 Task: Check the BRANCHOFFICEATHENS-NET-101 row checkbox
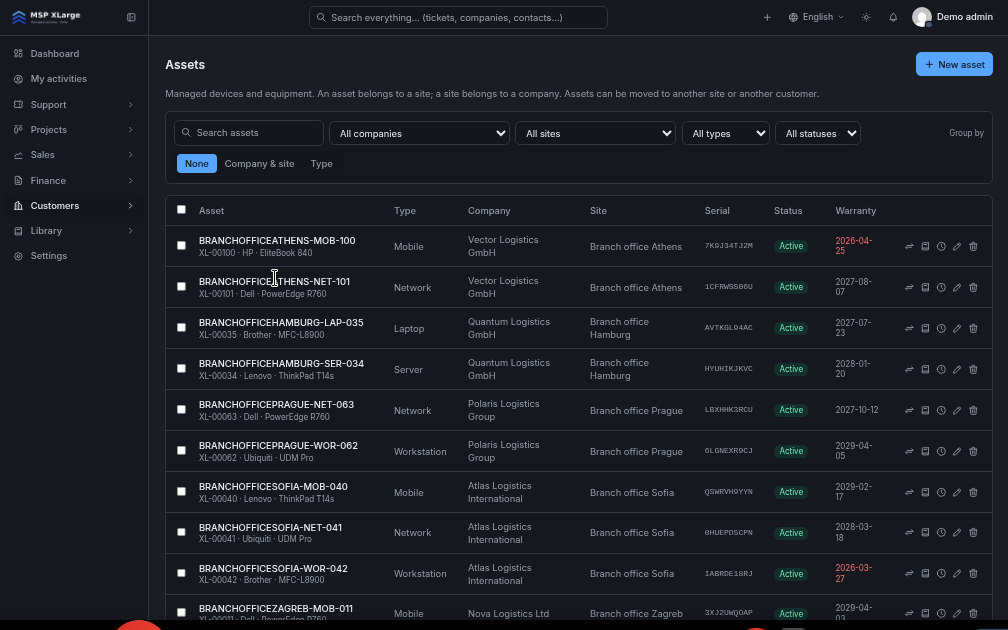181,287
